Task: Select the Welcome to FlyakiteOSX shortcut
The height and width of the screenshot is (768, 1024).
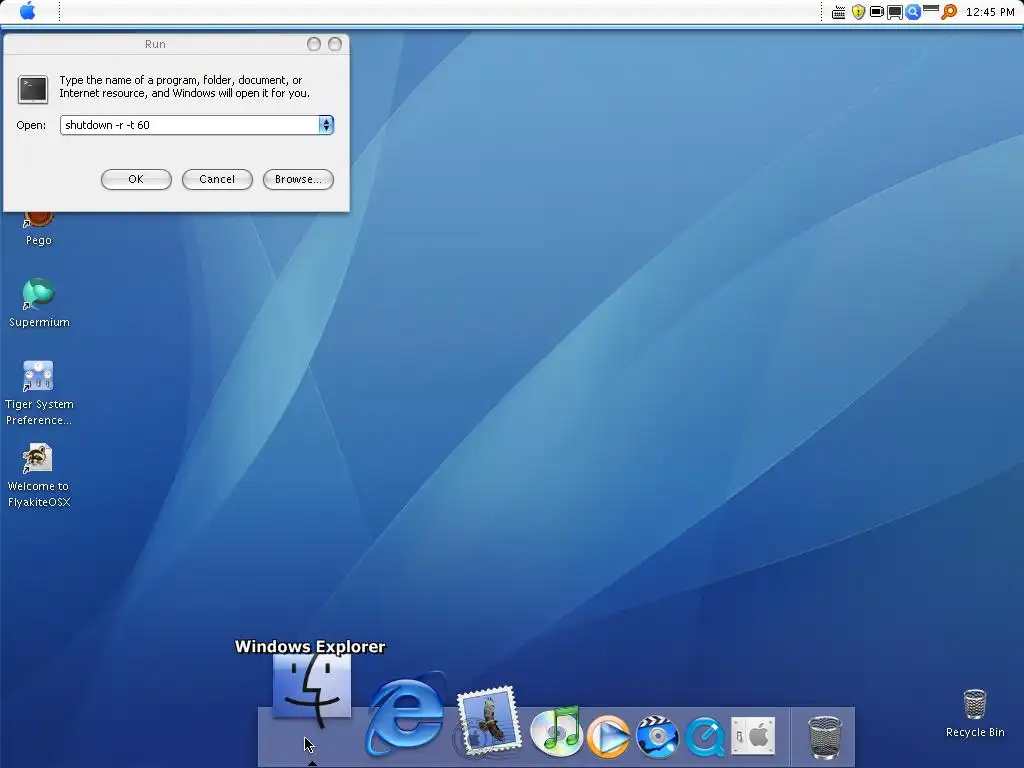Action: pos(39,475)
